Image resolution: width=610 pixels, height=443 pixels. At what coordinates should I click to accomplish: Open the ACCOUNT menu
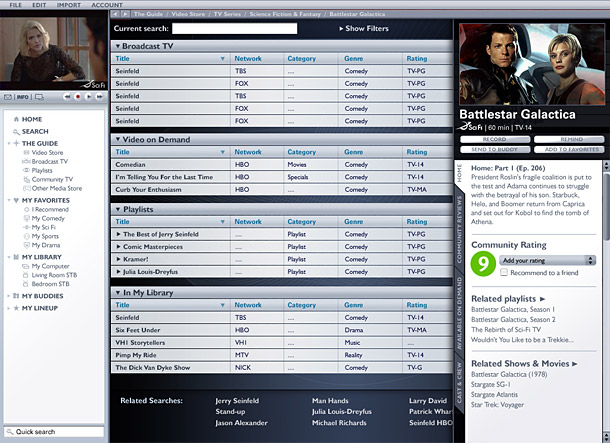pos(107,5)
